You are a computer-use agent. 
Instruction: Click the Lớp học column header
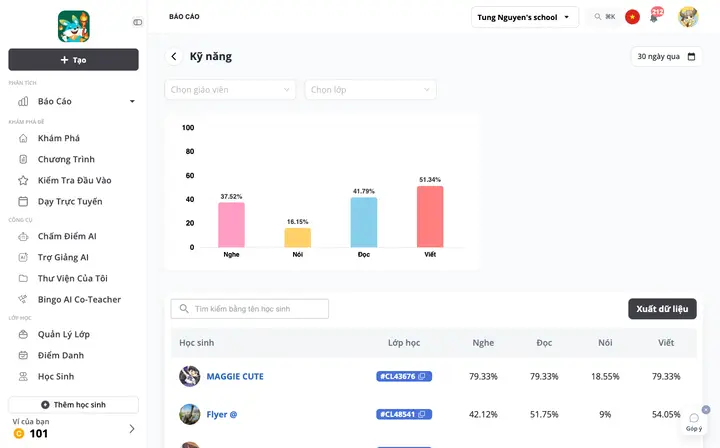pyautogui.click(x=404, y=343)
